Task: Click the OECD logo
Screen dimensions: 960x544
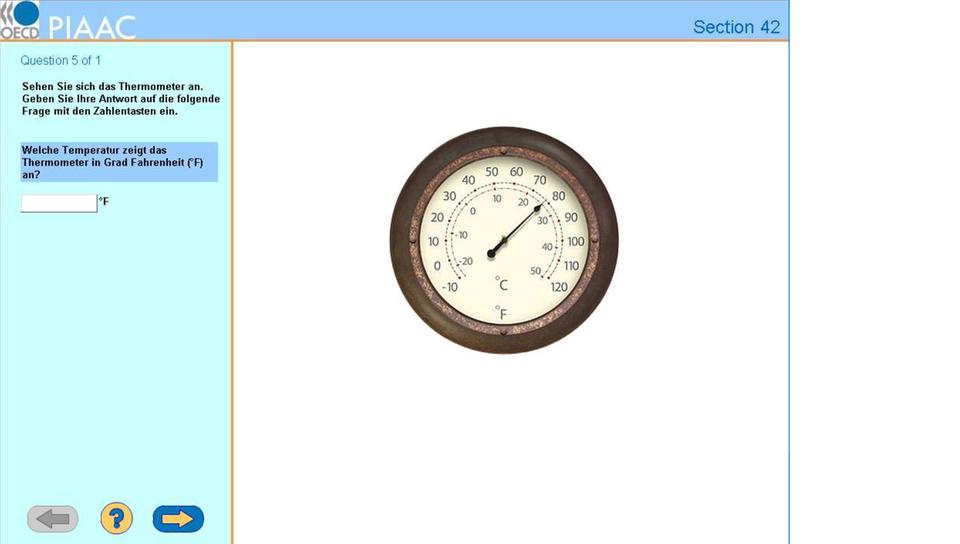Action: [20, 20]
